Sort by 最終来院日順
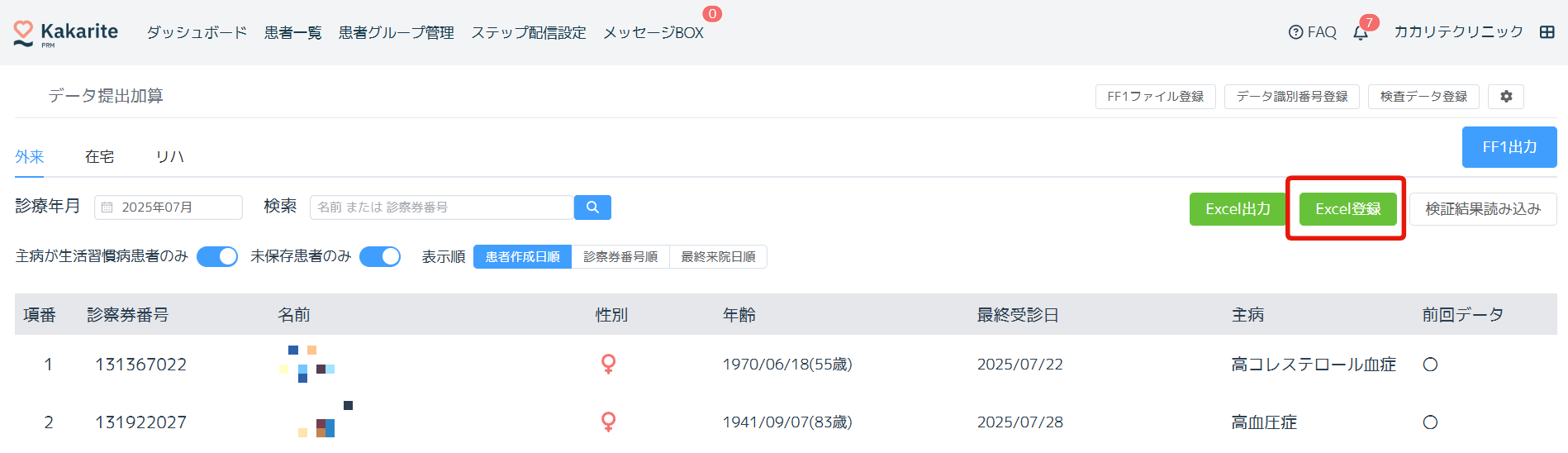Viewport: 1568px width, 453px height. (718, 257)
